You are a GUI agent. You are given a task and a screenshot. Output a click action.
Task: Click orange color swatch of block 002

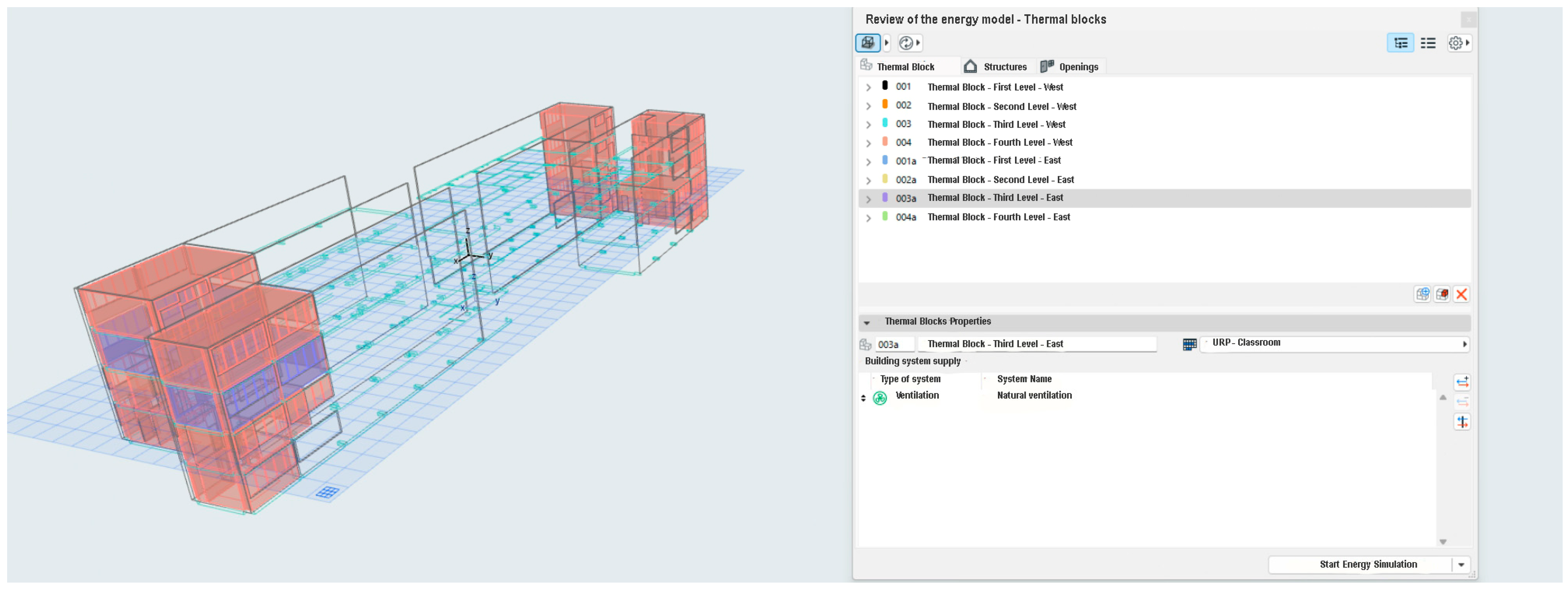pos(885,105)
